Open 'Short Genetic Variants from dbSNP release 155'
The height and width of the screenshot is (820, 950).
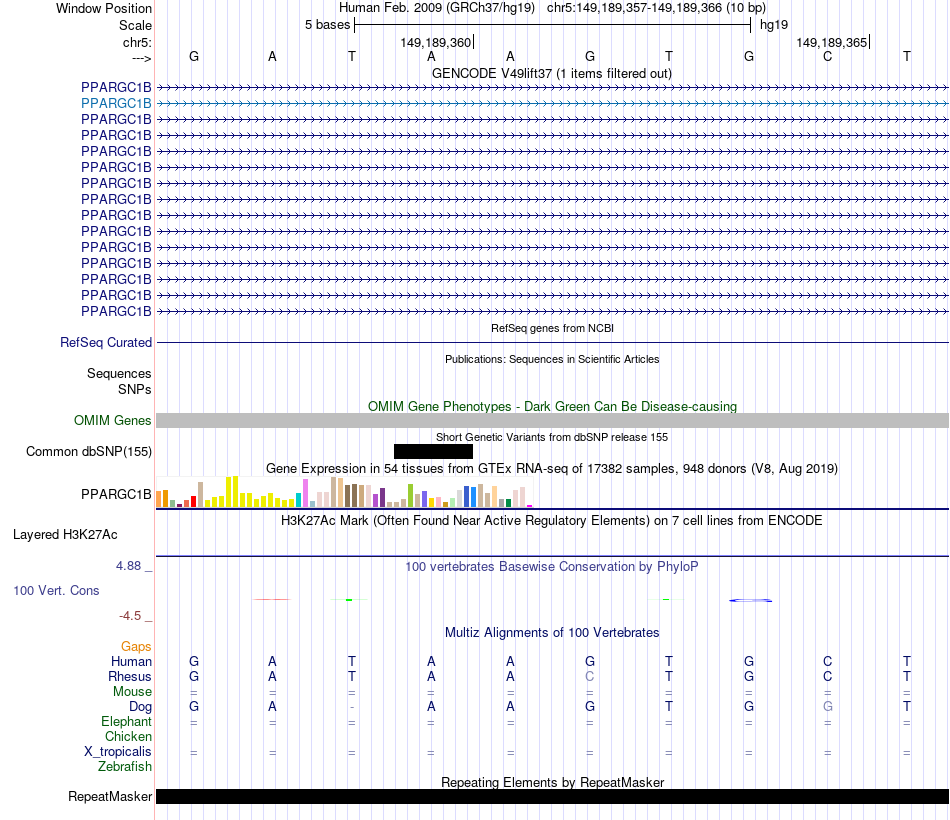[x=552, y=437]
